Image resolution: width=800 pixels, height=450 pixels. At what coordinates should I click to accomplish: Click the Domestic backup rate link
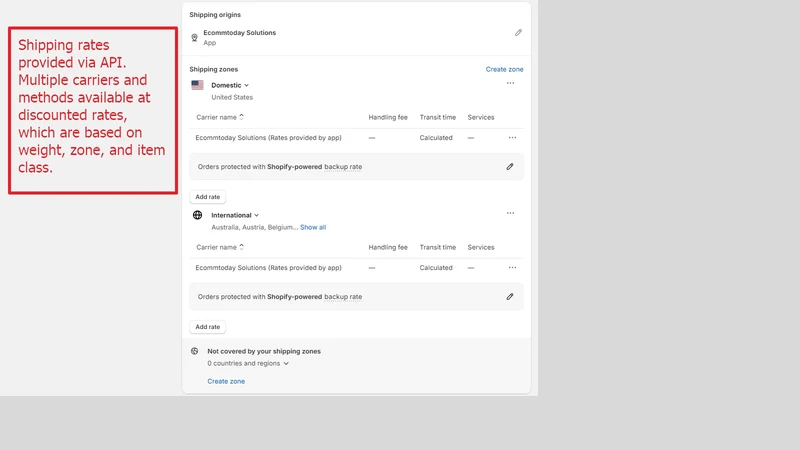point(343,167)
